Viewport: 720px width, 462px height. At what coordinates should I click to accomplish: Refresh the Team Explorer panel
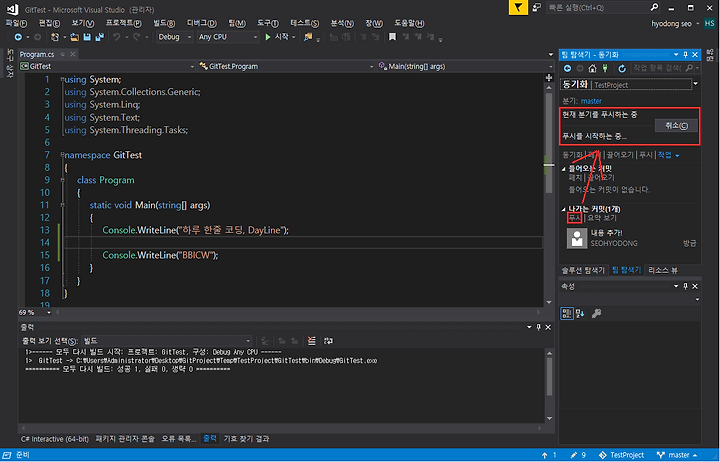[622, 68]
